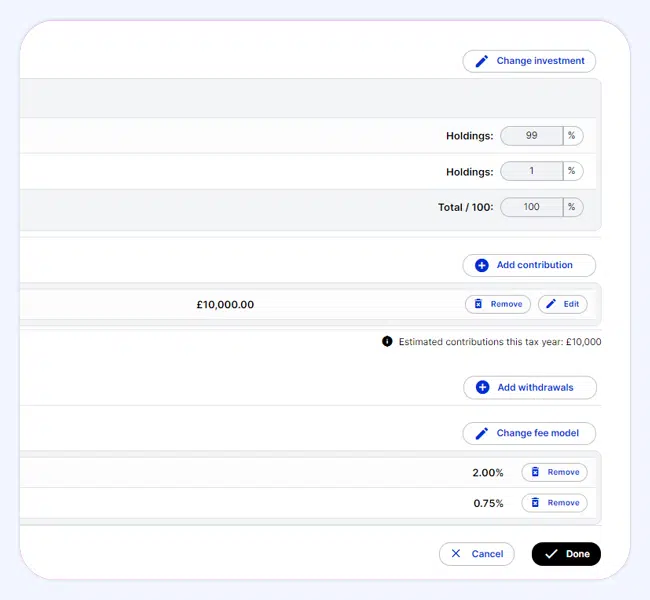Select the Holdings field showing 1

tap(531, 171)
